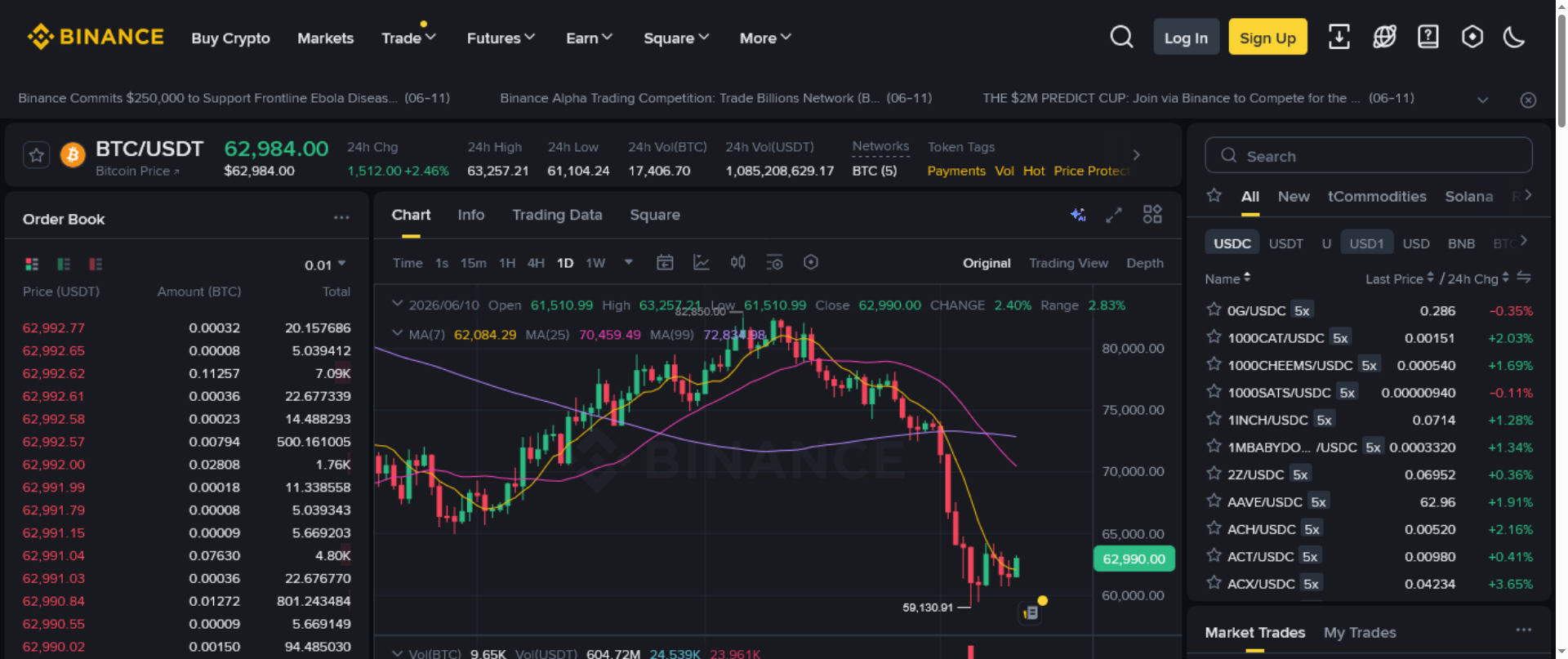Show favorites with star filter tab
The height and width of the screenshot is (659, 1568).
(1214, 196)
